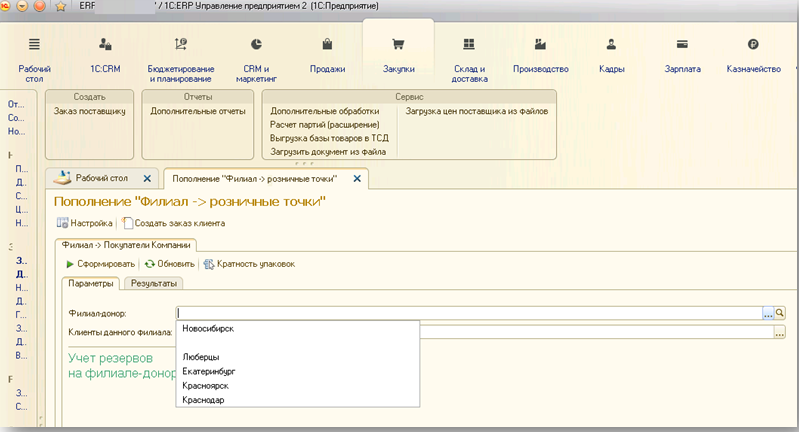Open the Рабочий стол section
The width and height of the screenshot is (799, 432).
34,60
